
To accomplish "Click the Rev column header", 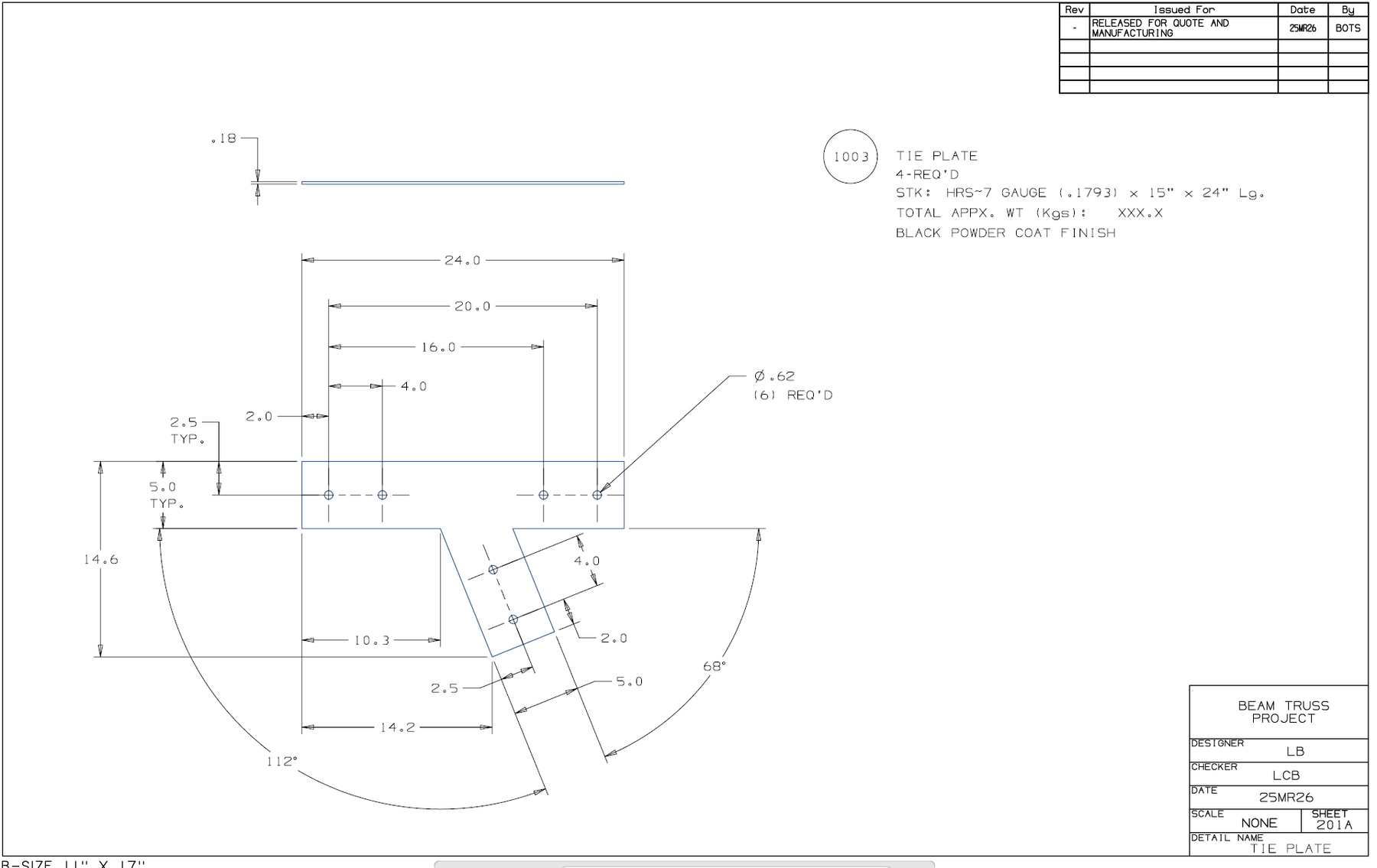I will click(x=1074, y=10).
